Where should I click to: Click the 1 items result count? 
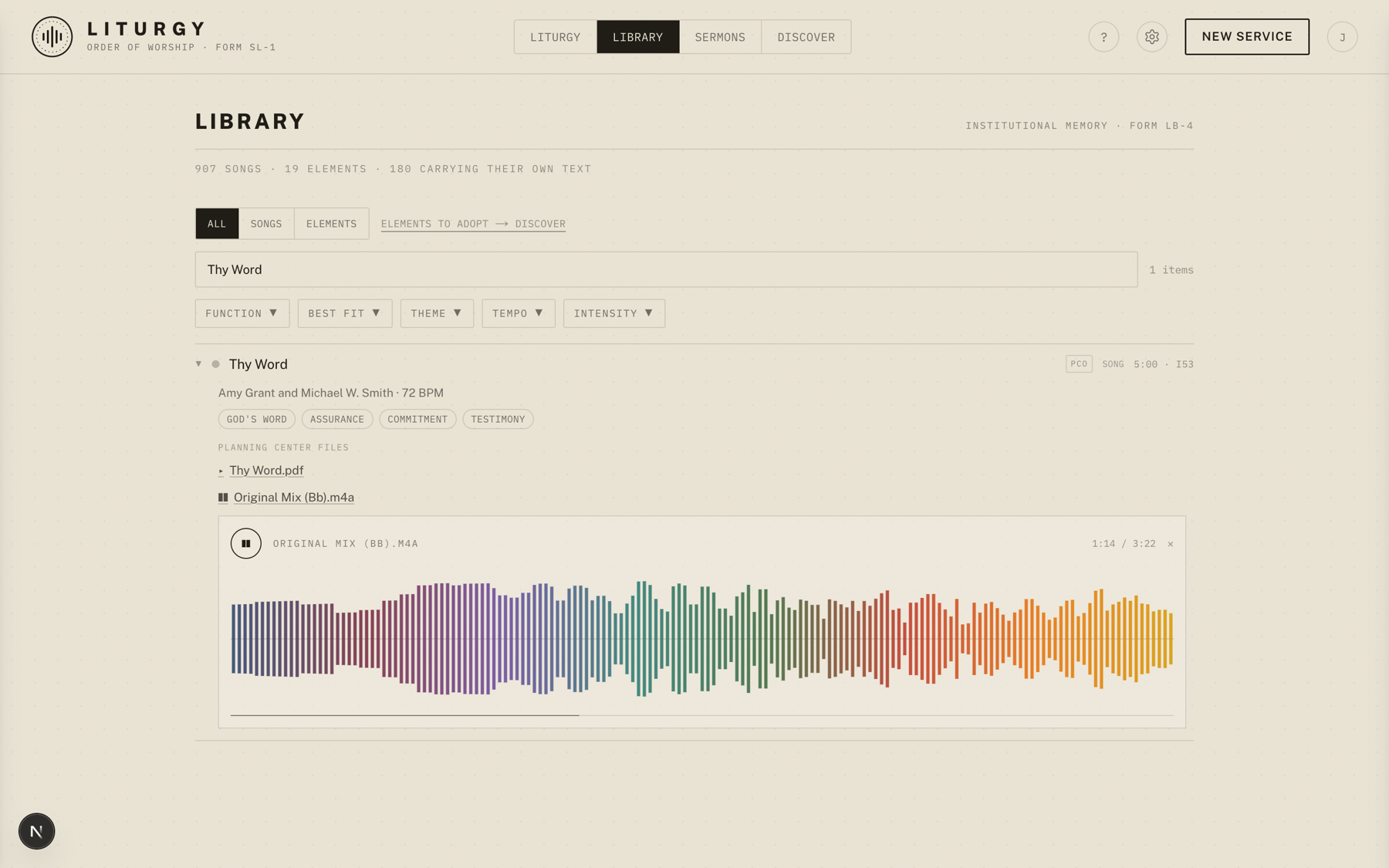coord(1171,270)
